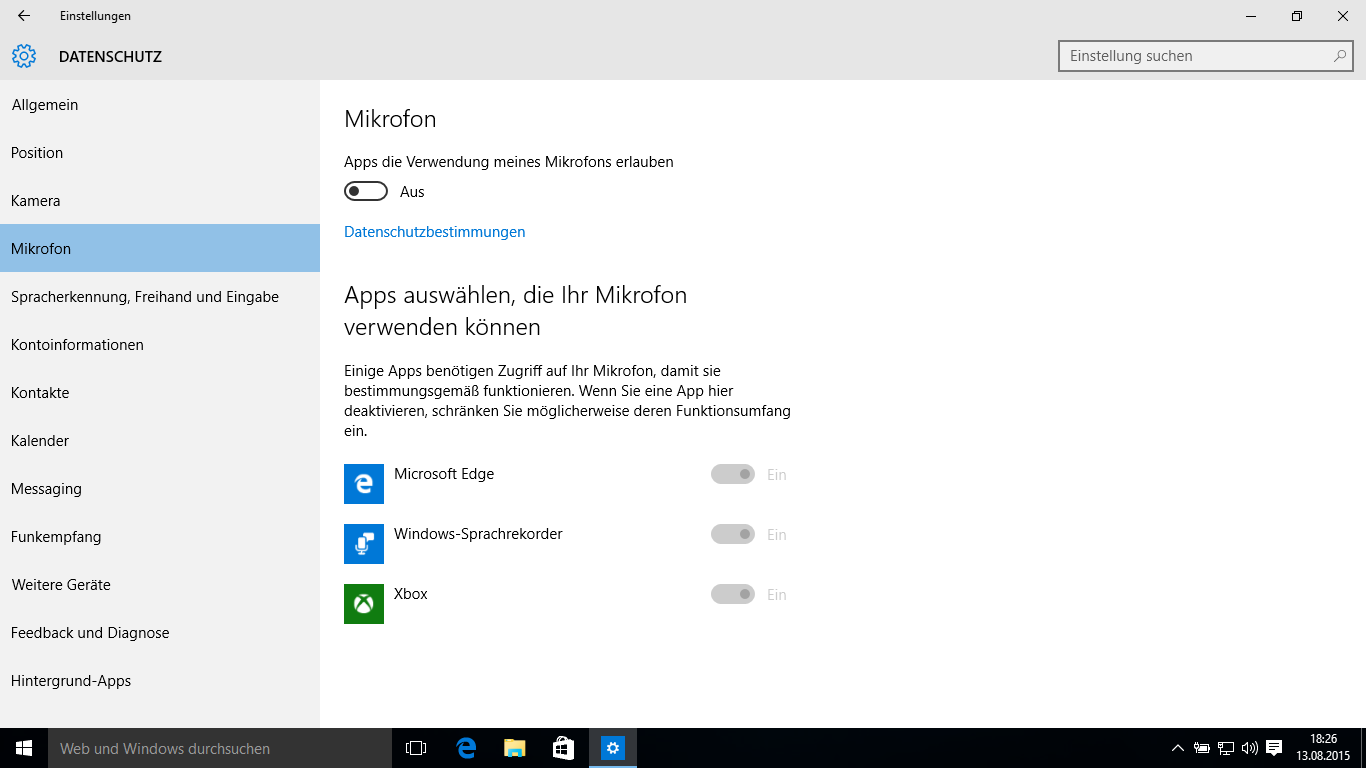
Task: Click the Xbox app icon
Action: pyautogui.click(x=364, y=604)
